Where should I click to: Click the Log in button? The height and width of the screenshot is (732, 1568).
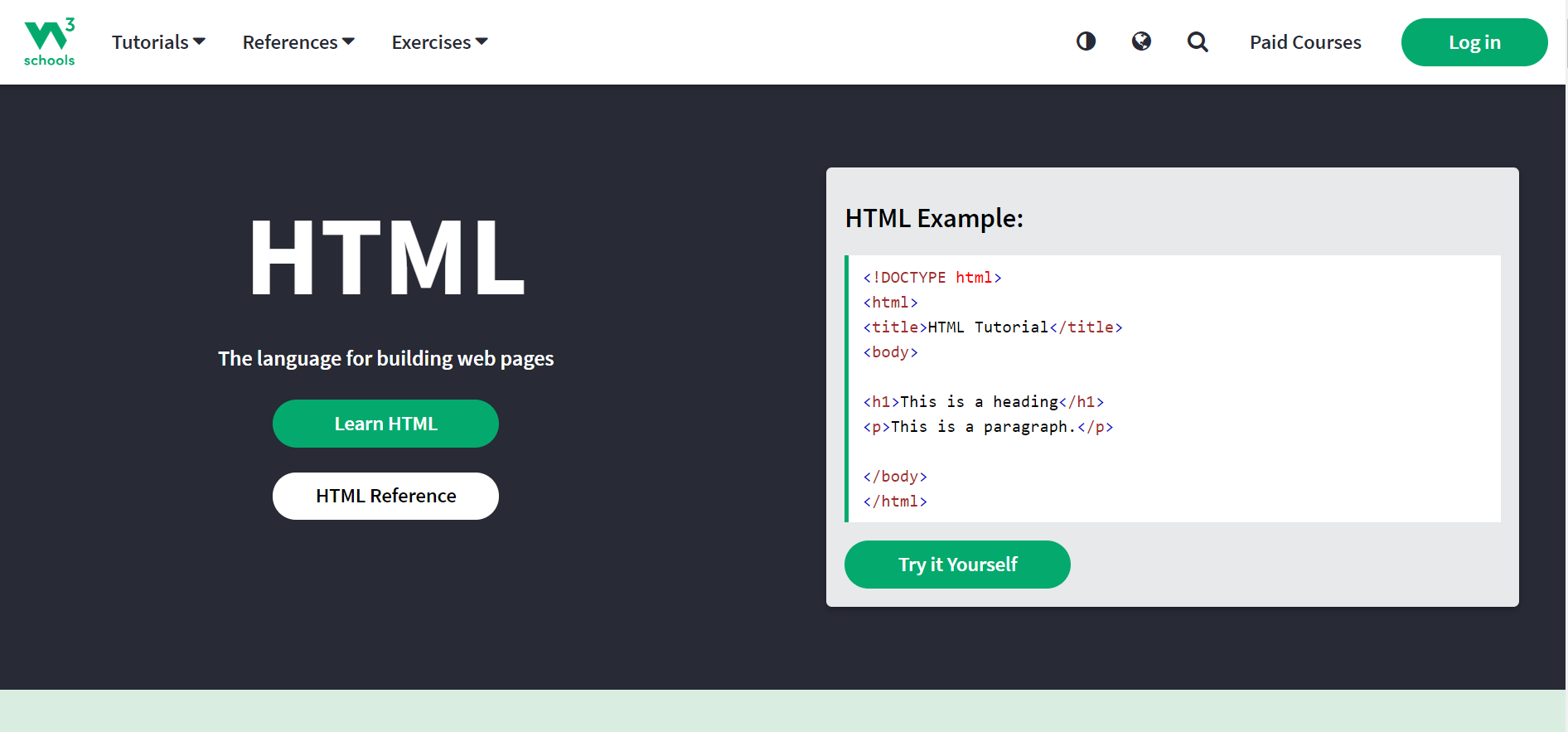click(1474, 42)
